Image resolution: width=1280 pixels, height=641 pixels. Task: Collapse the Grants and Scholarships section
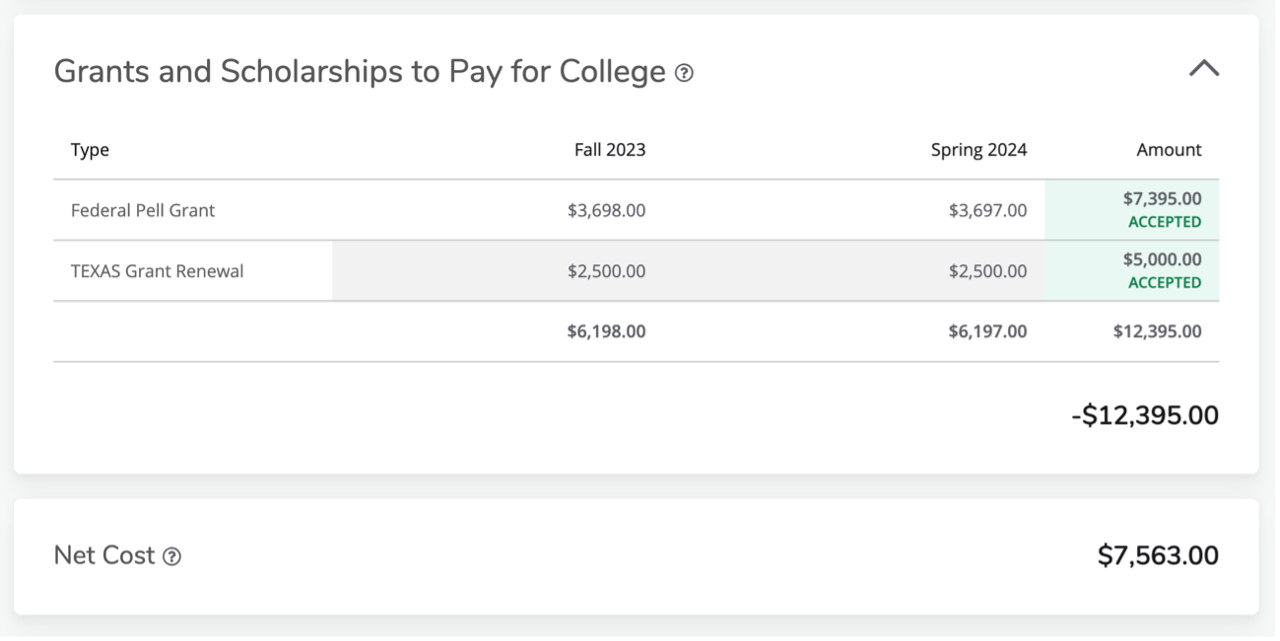click(x=1204, y=69)
